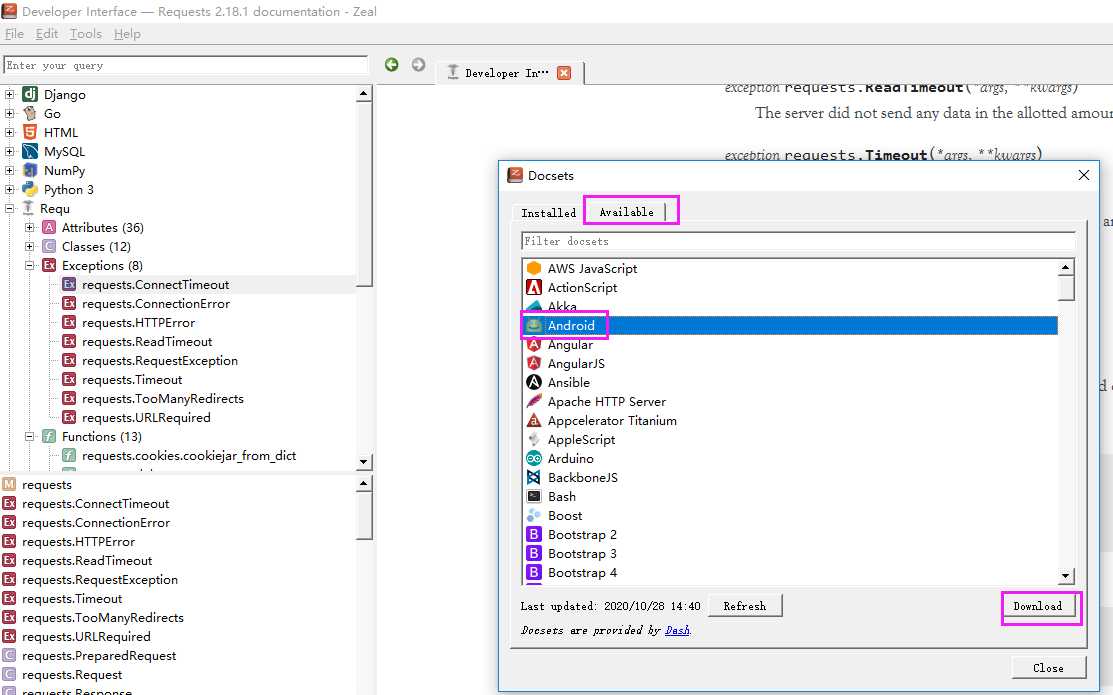Click the Appcelerator Titanium docset icon
1113x695 pixels.
tap(534, 420)
